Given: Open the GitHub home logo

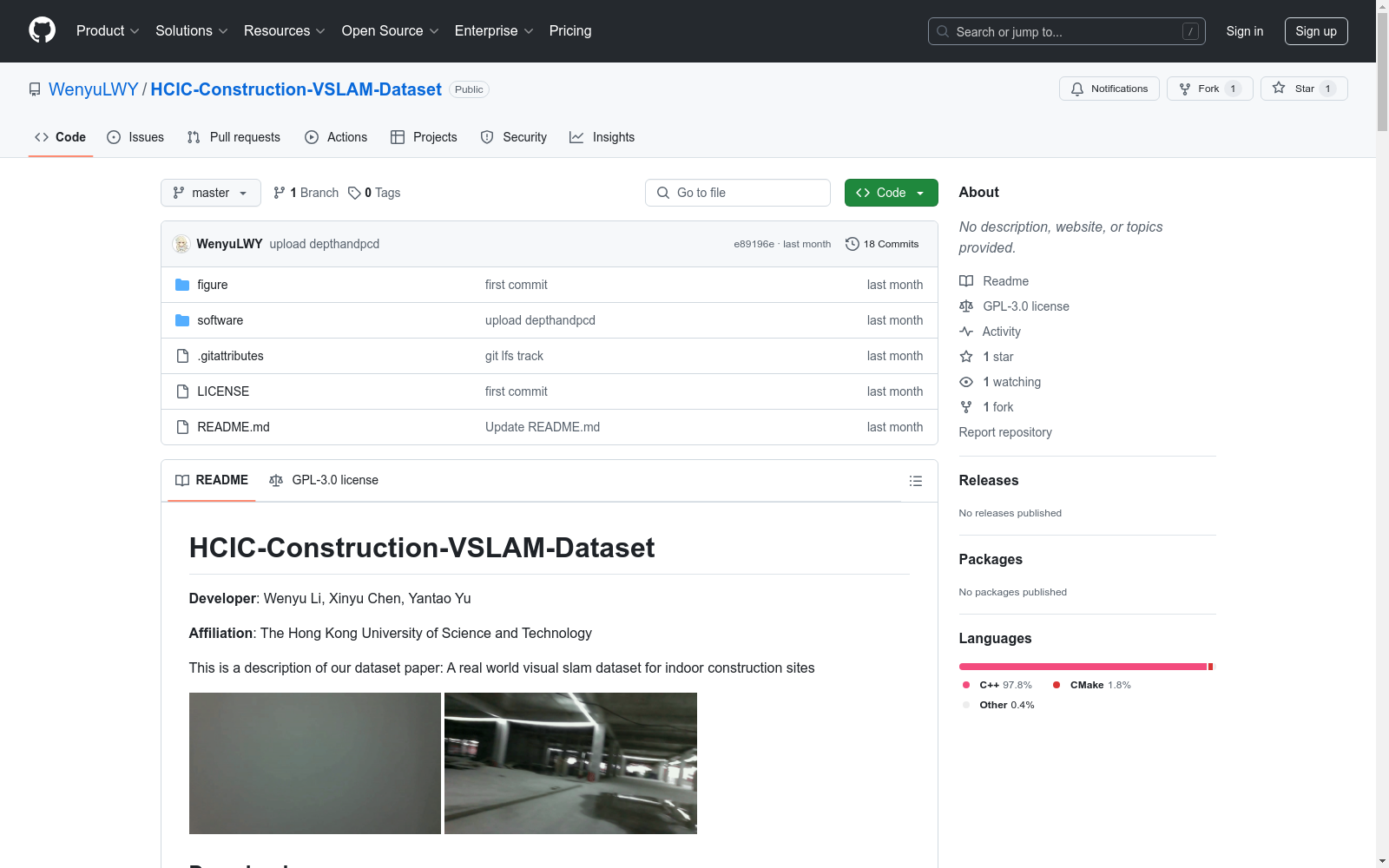Looking at the screenshot, I should tap(42, 30).
